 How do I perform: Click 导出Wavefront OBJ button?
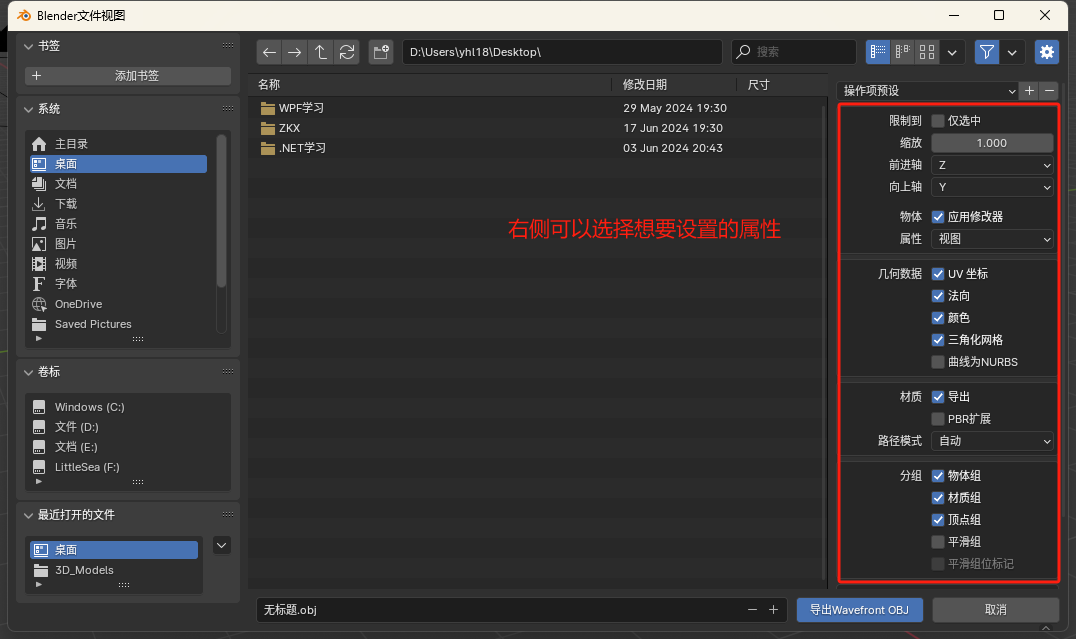(859, 609)
